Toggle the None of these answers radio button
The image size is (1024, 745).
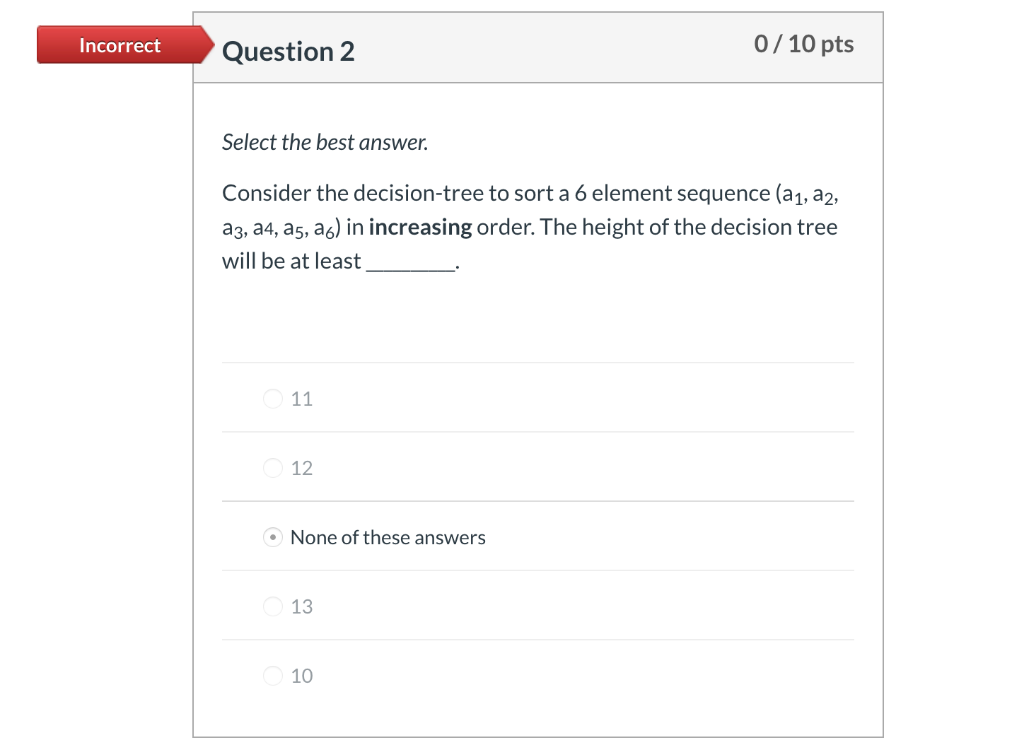click(272, 537)
